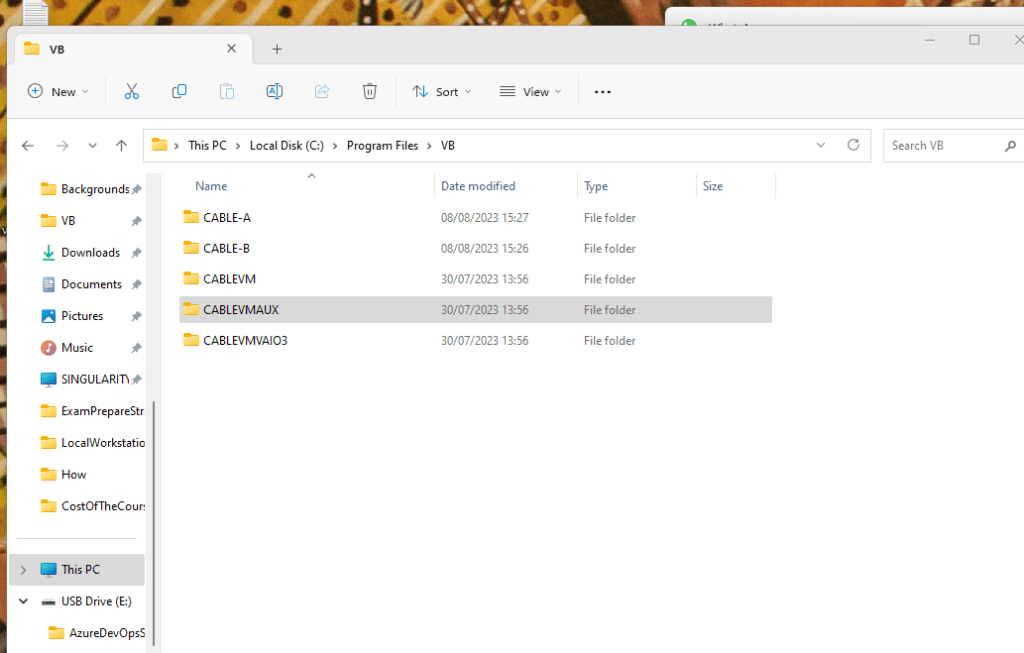Click the Delete trash icon
This screenshot has height=653, width=1024.
point(370,91)
